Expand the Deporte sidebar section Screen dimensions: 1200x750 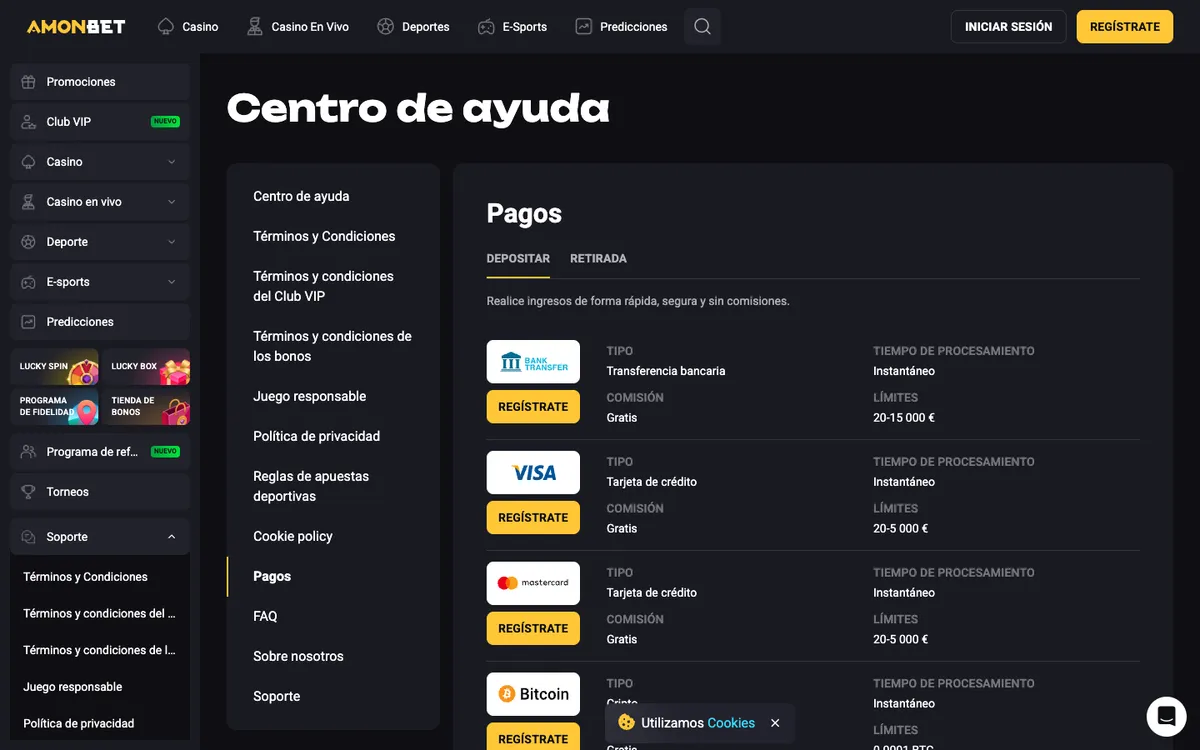(x=171, y=242)
